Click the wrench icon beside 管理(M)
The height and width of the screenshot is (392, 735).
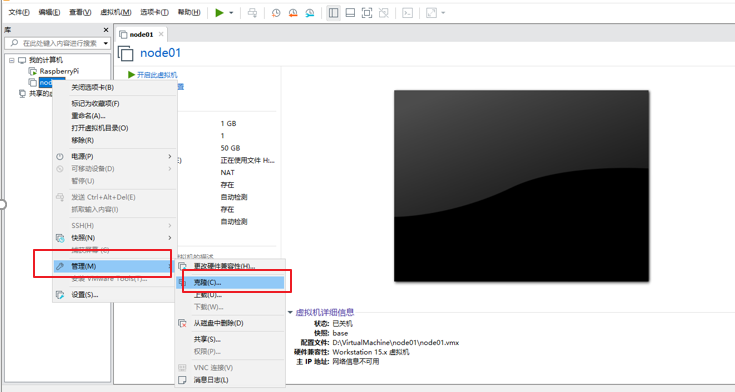(60, 266)
